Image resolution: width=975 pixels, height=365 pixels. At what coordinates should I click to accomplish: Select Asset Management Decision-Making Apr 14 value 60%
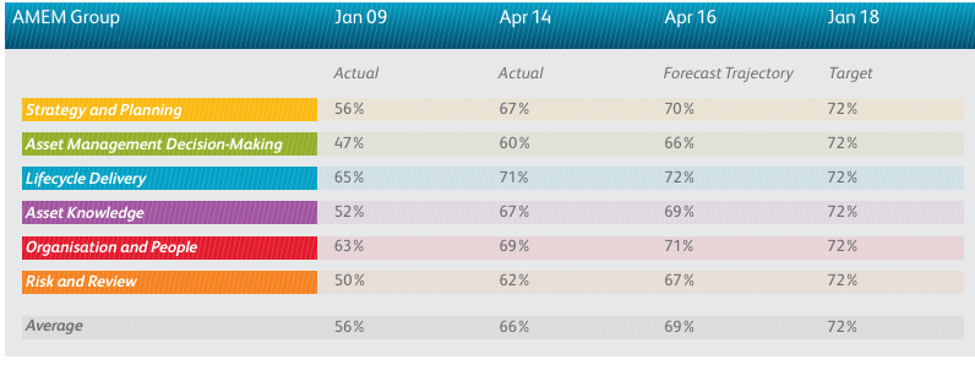[514, 144]
